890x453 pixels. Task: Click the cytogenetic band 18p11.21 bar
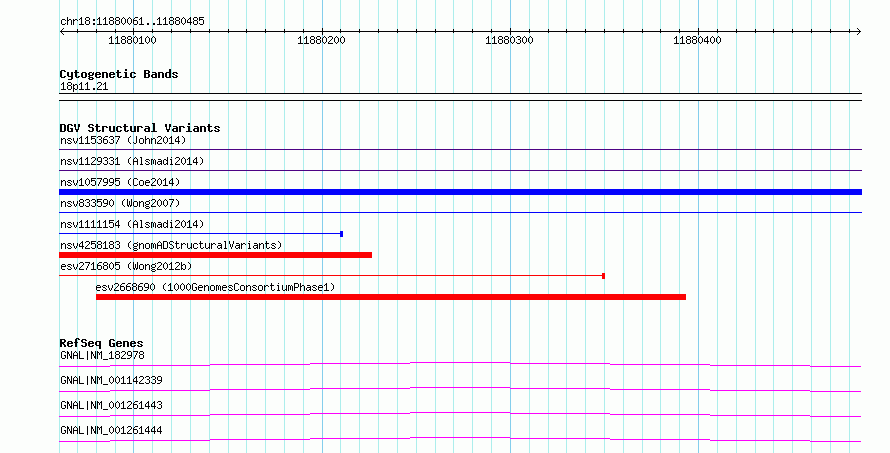[460, 97]
